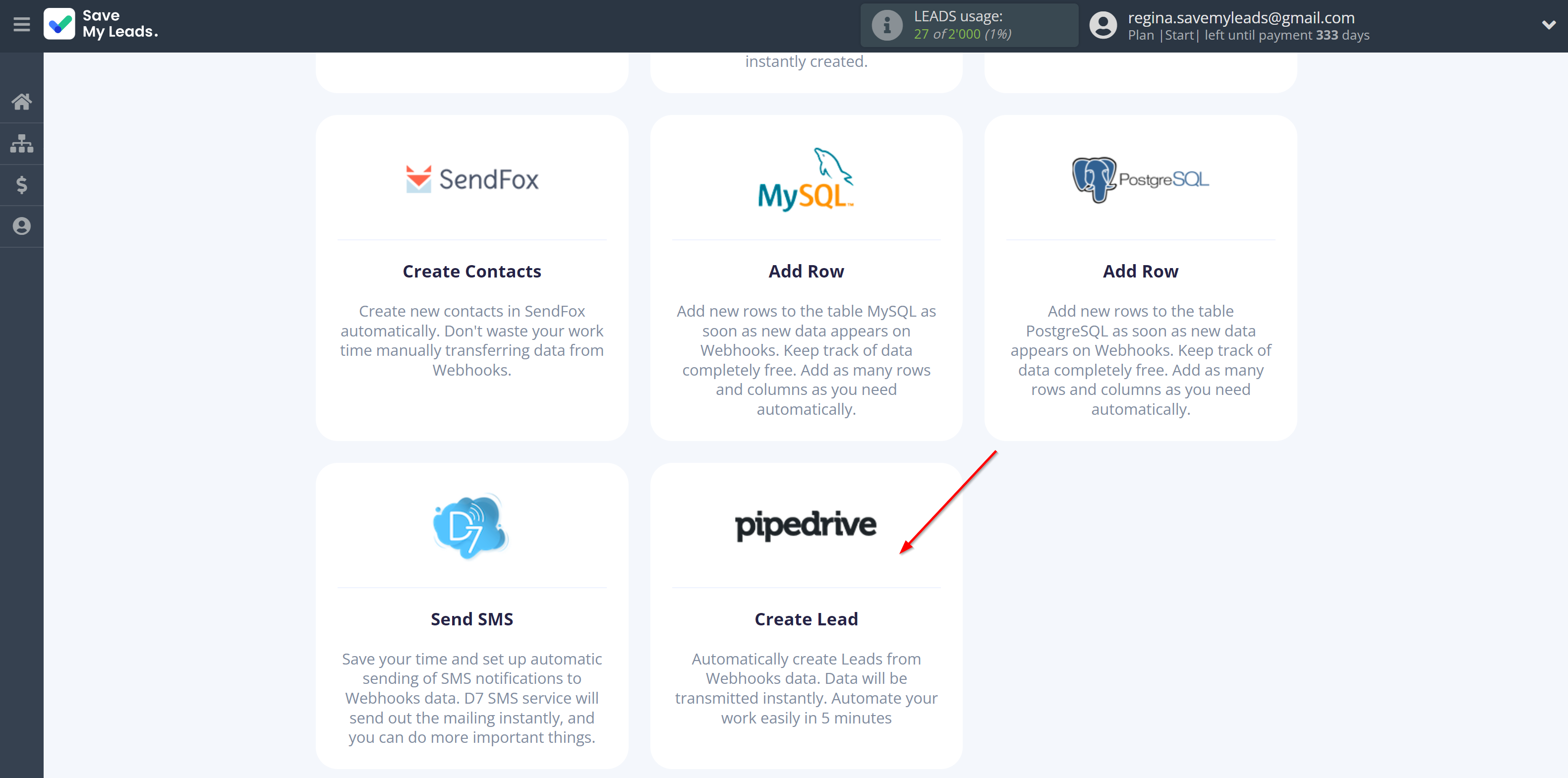Open Connections sitemap icon in sidebar

coord(21,144)
